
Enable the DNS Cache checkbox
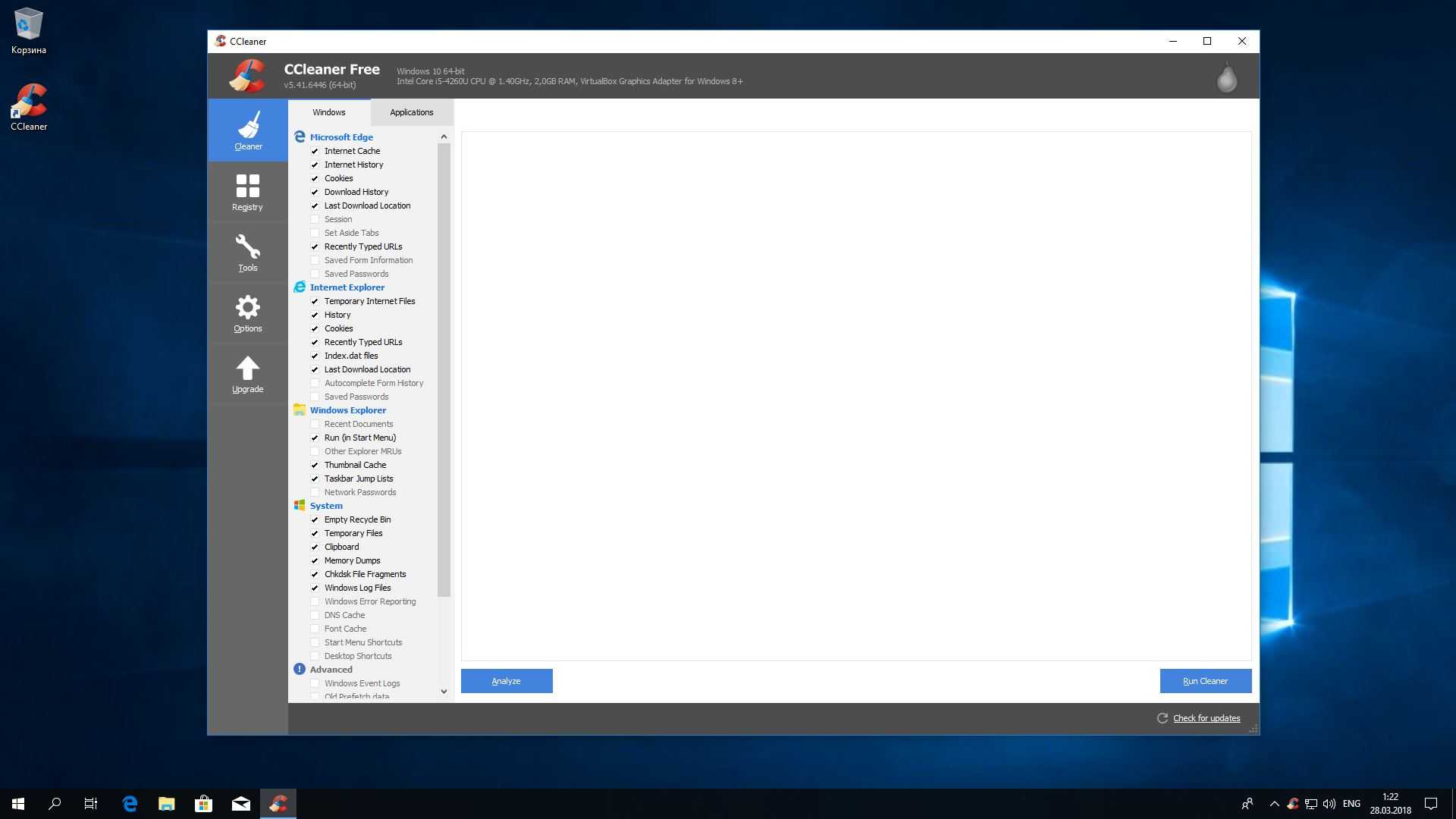pyautogui.click(x=315, y=615)
